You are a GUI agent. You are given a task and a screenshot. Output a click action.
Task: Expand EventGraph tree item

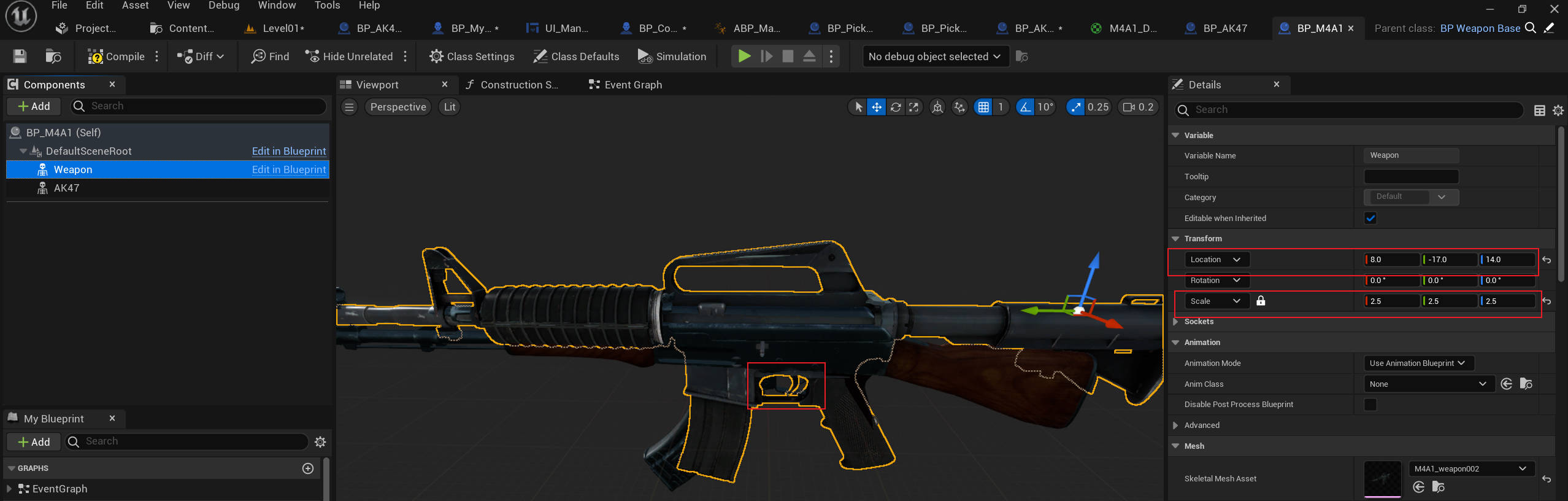point(9,489)
